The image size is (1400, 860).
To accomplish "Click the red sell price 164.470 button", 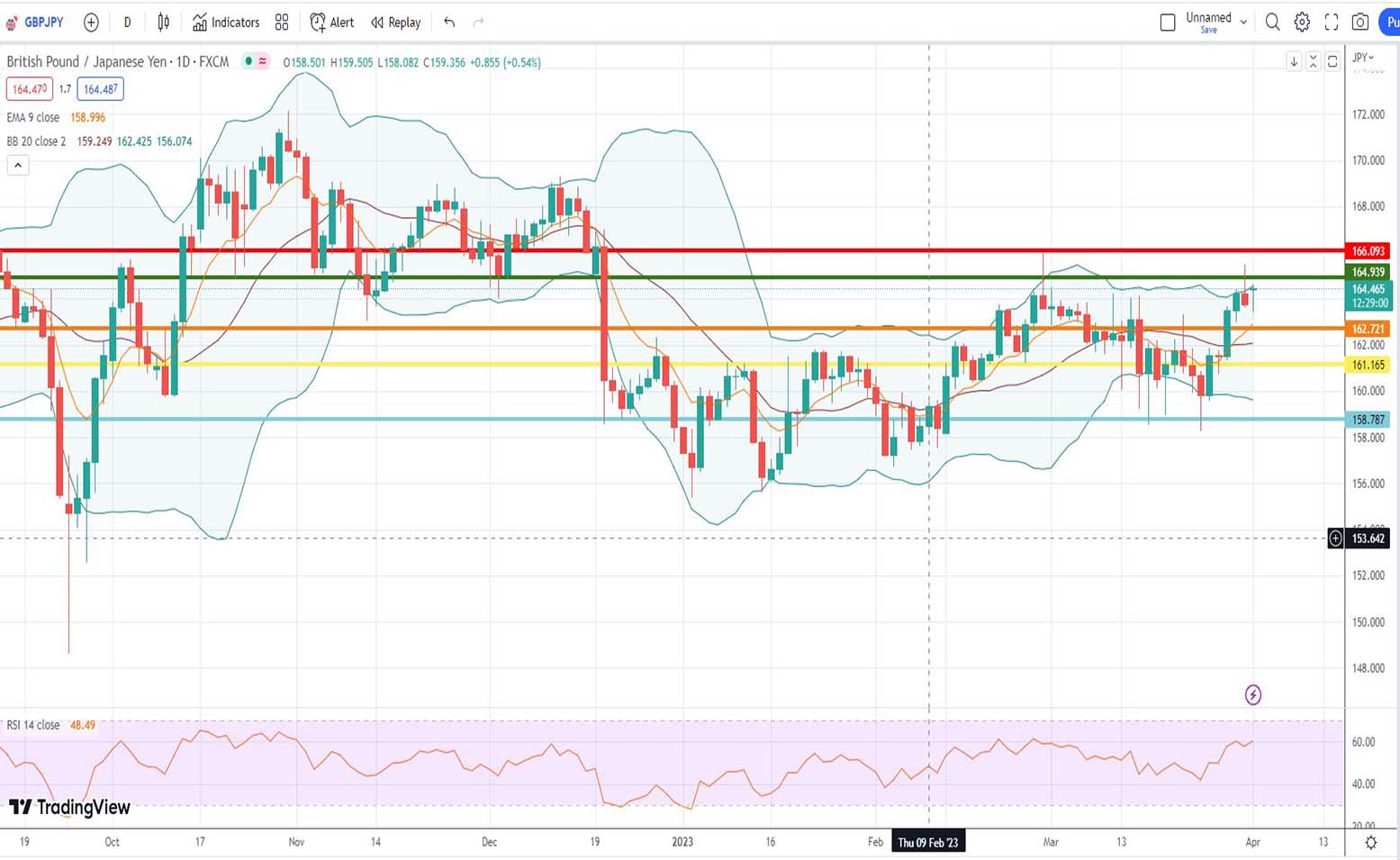I will tap(29, 89).
